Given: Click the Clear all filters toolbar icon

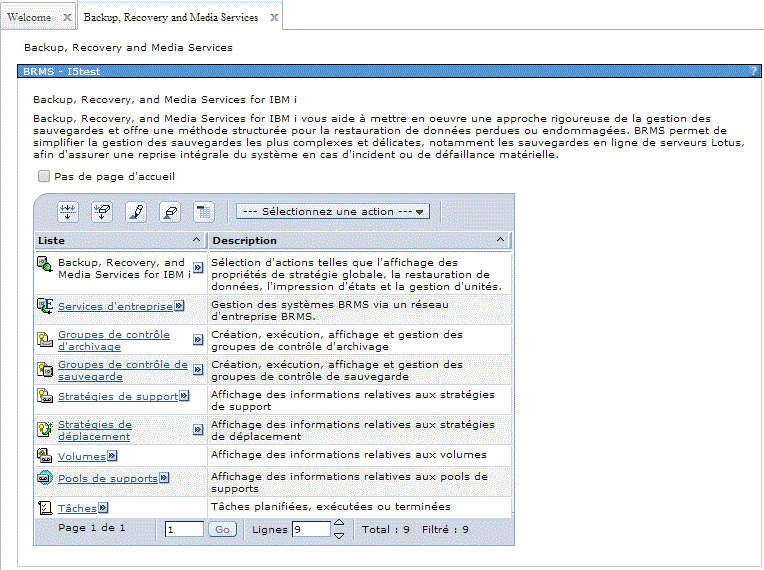Looking at the screenshot, I should (102, 212).
